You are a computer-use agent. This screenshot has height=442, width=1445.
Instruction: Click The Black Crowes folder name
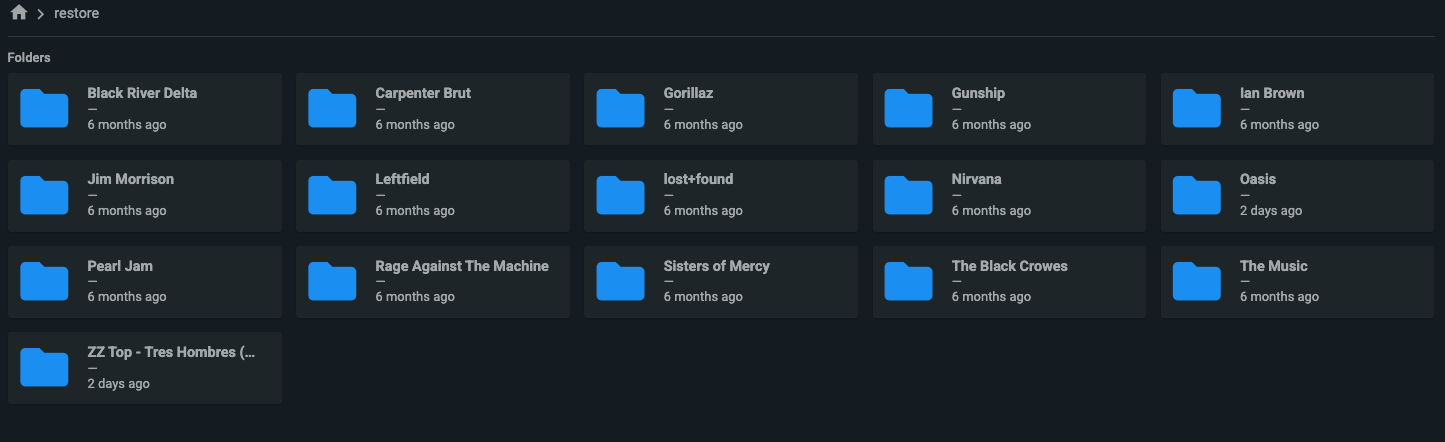click(1009, 266)
